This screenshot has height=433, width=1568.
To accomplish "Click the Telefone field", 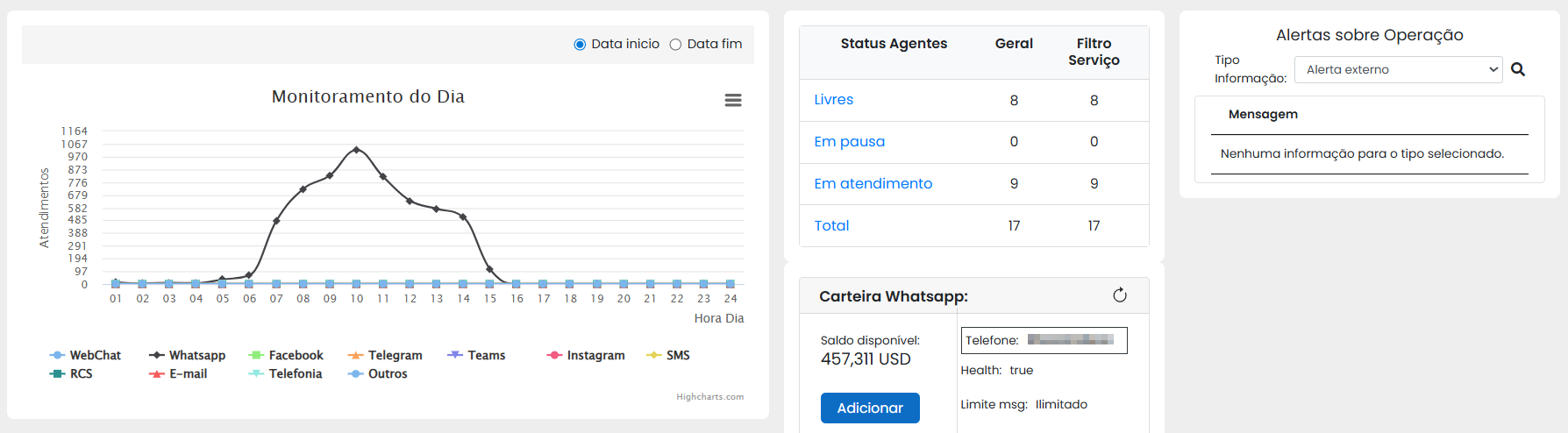I will [x=1044, y=340].
